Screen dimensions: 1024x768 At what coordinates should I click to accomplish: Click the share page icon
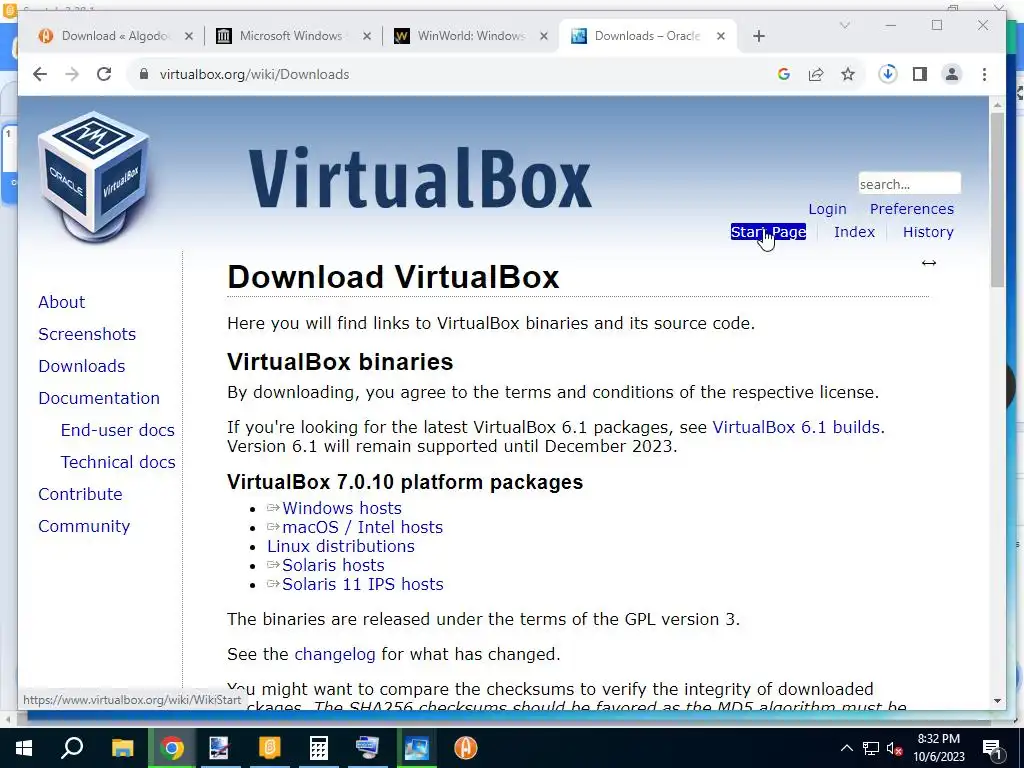[x=816, y=74]
